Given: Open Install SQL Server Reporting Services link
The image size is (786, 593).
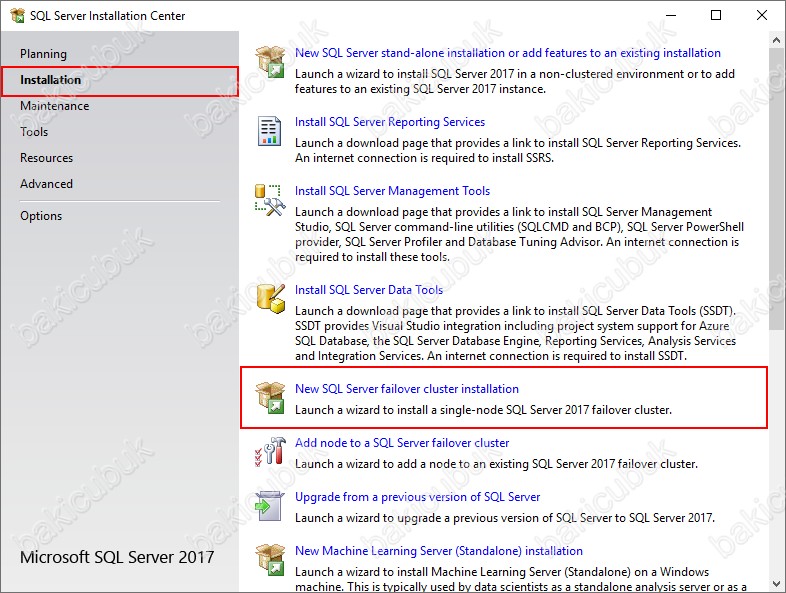Looking at the screenshot, I should (x=390, y=122).
